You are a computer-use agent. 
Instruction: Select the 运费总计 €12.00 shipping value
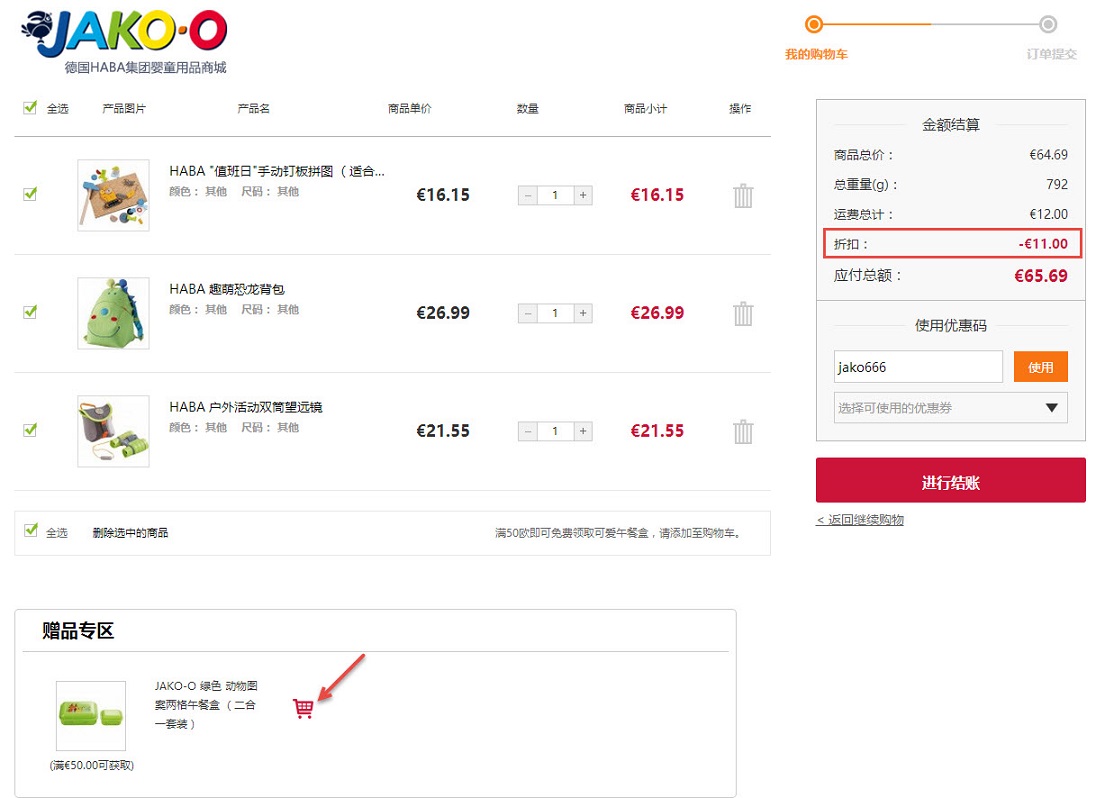(1048, 214)
